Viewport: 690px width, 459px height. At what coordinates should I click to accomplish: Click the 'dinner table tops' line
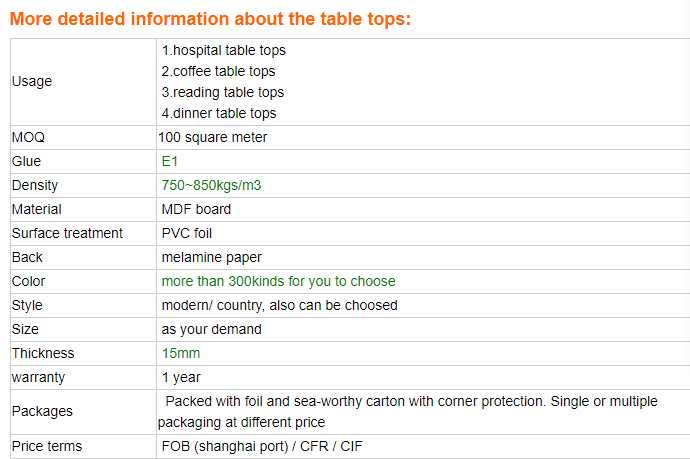pyautogui.click(x=219, y=113)
